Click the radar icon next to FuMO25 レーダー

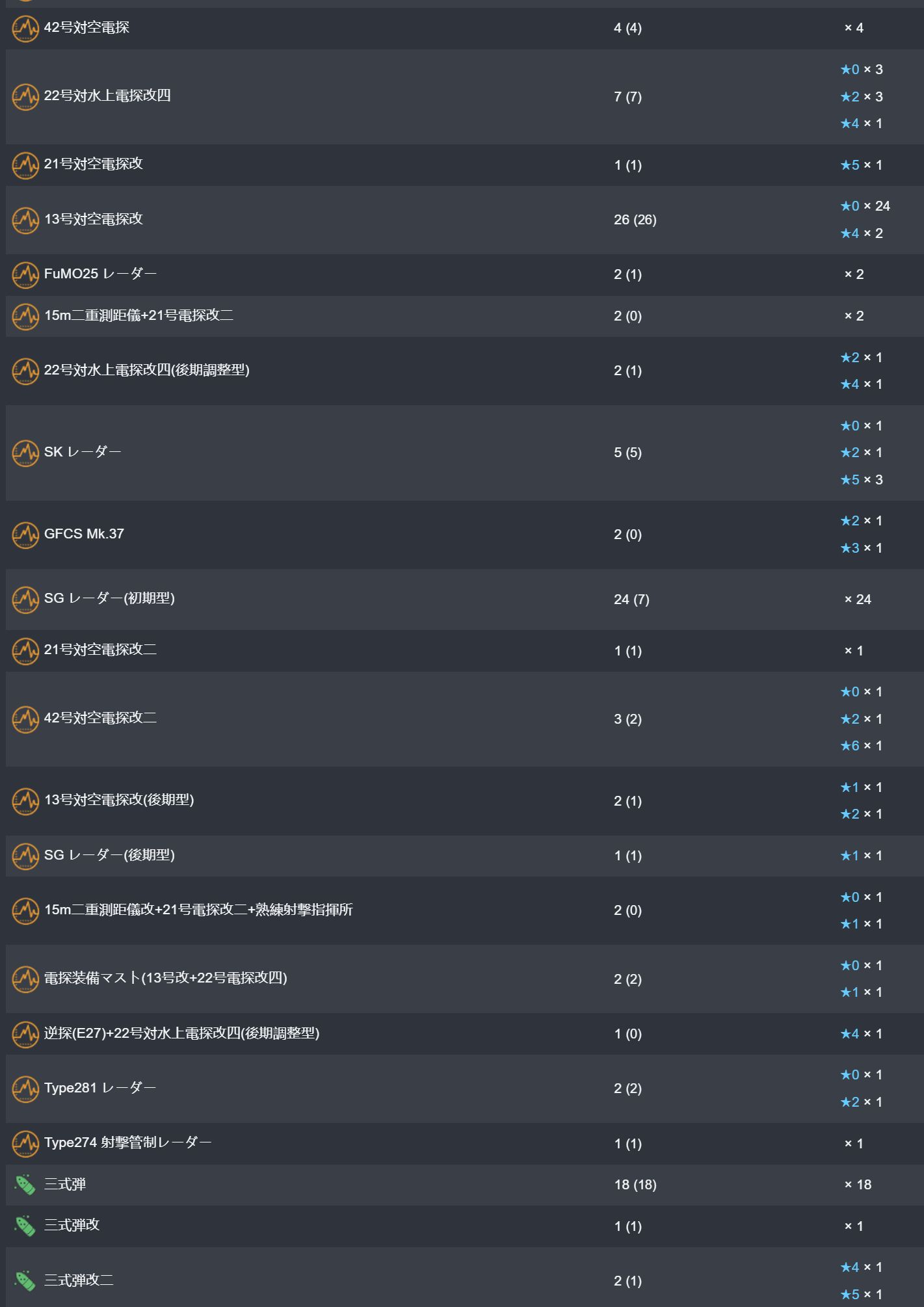coord(25,274)
